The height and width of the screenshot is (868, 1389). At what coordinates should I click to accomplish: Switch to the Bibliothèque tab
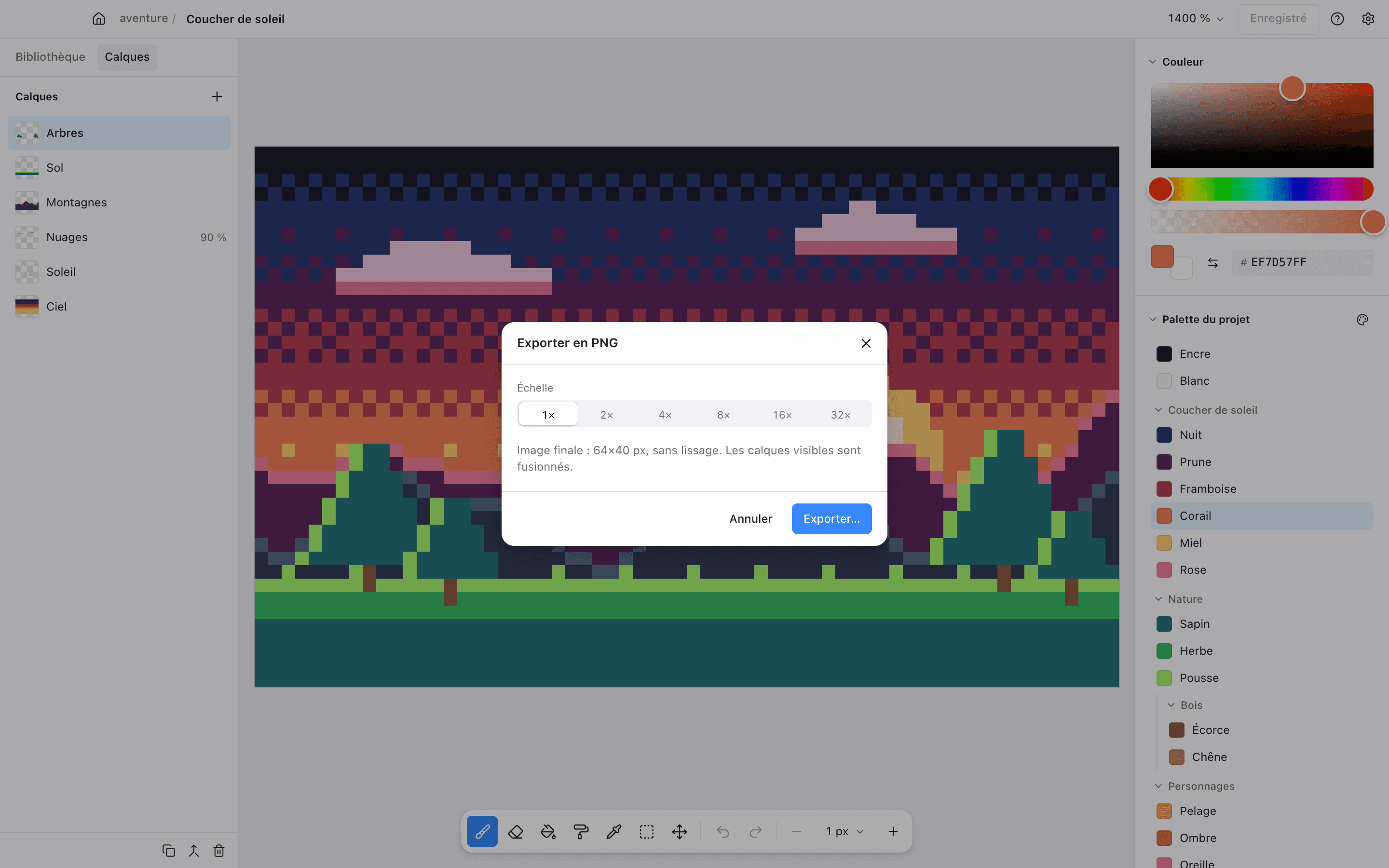[51, 57]
